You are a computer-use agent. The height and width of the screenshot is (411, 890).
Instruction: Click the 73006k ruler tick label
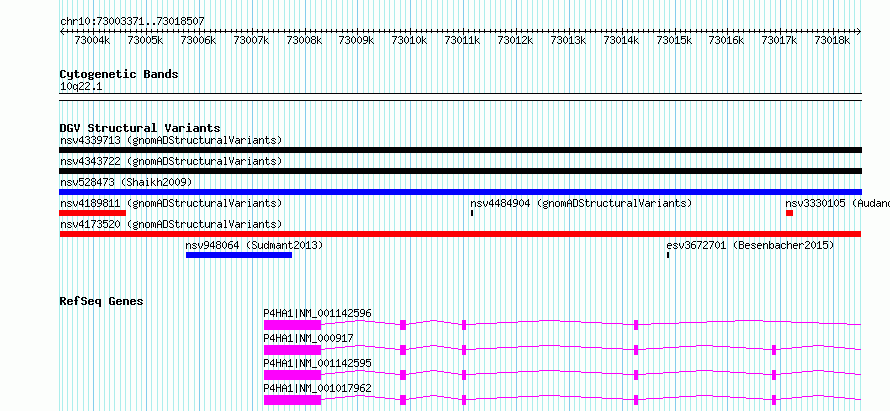point(198,40)
